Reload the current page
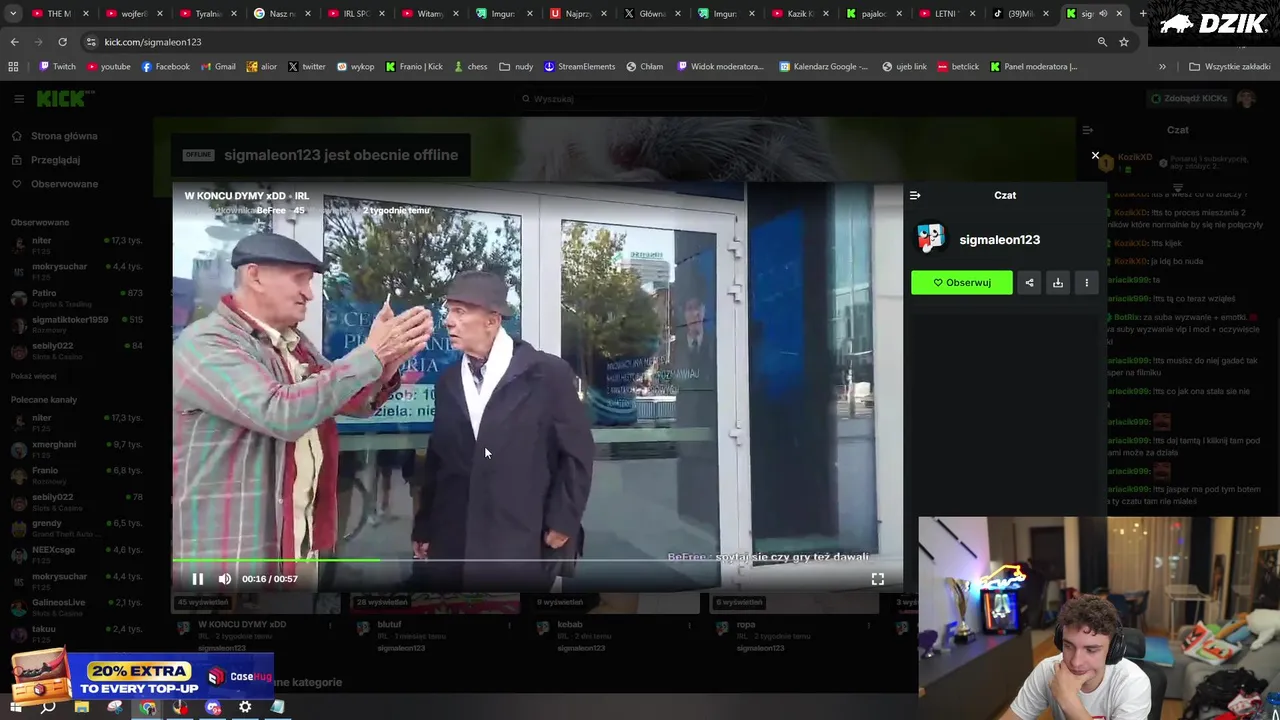This screenshot has height=720, width=1280. tap(62, 42)
